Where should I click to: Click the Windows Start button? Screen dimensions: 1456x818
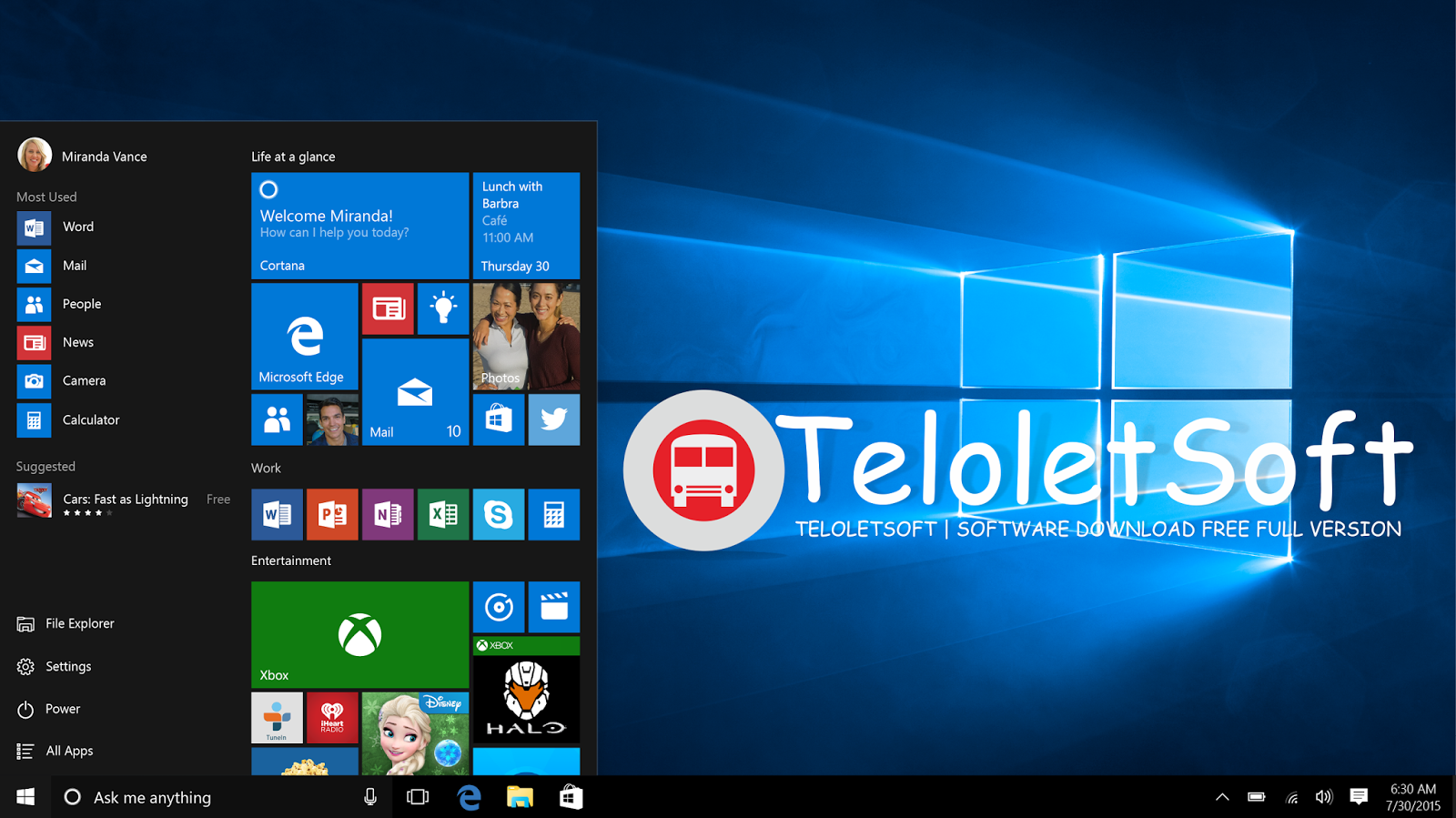(x=25, y=797)
